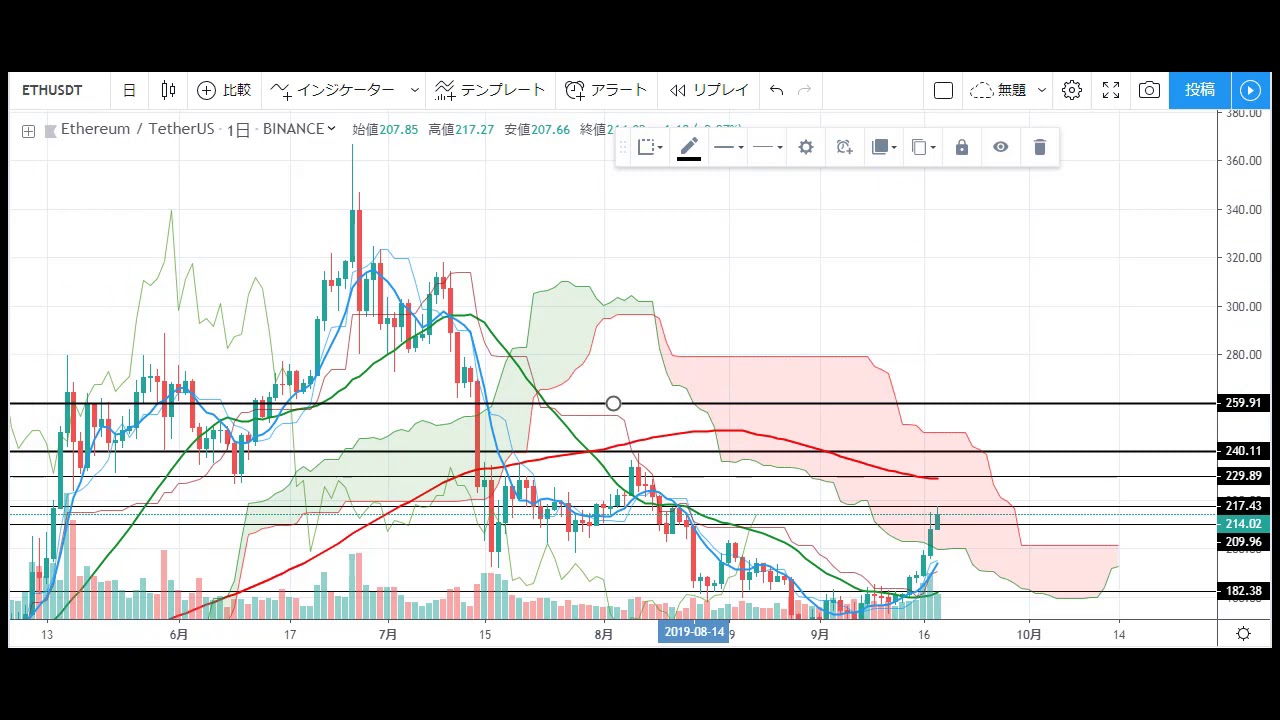Expand the indicators favorites dropdown arrow

(x=415, y=90)
